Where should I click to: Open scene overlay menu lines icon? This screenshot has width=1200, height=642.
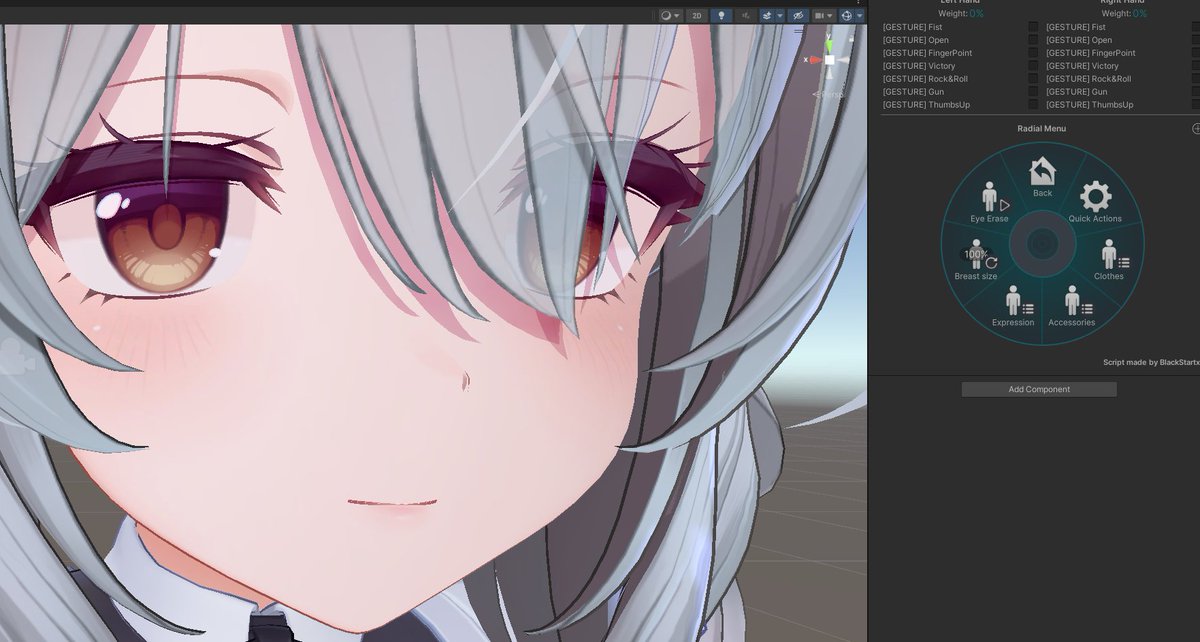click(798, 31)
